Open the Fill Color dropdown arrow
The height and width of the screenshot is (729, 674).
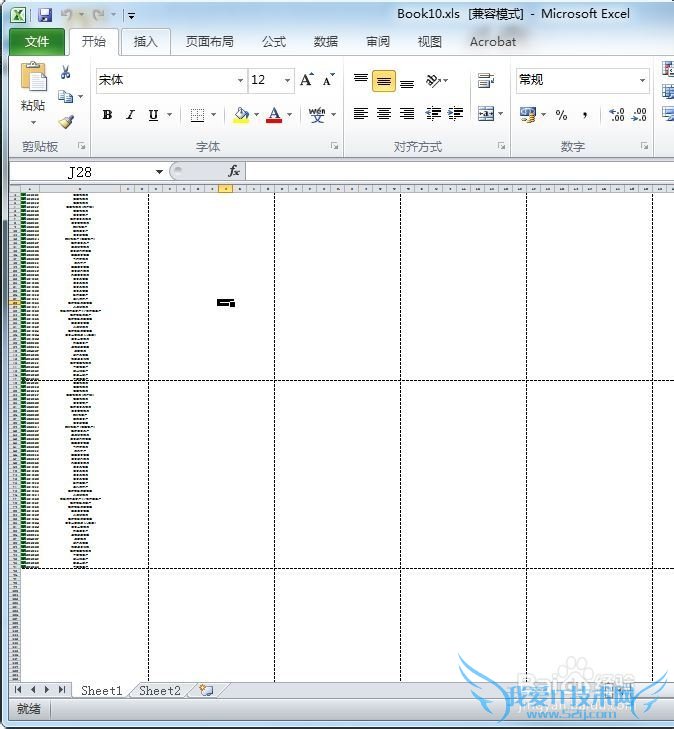click(x=257, y=114)
